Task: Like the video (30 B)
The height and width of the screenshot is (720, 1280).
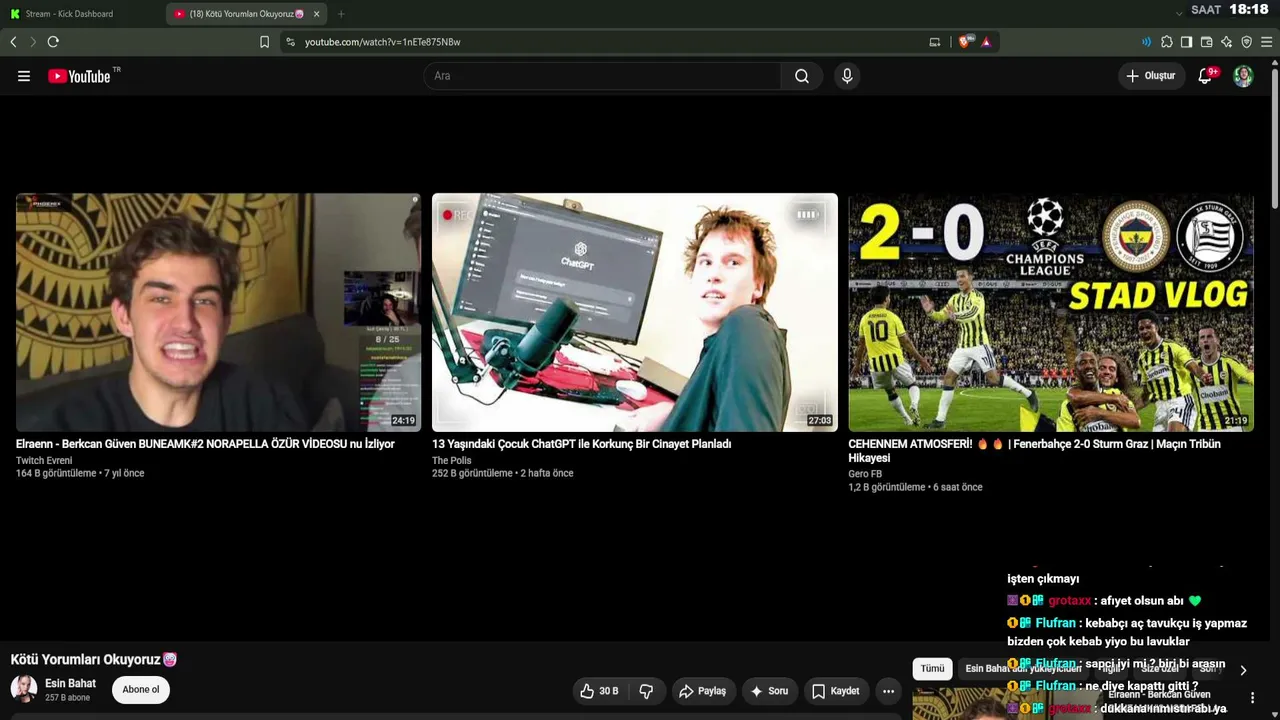Action: click(x=600, y=691)
